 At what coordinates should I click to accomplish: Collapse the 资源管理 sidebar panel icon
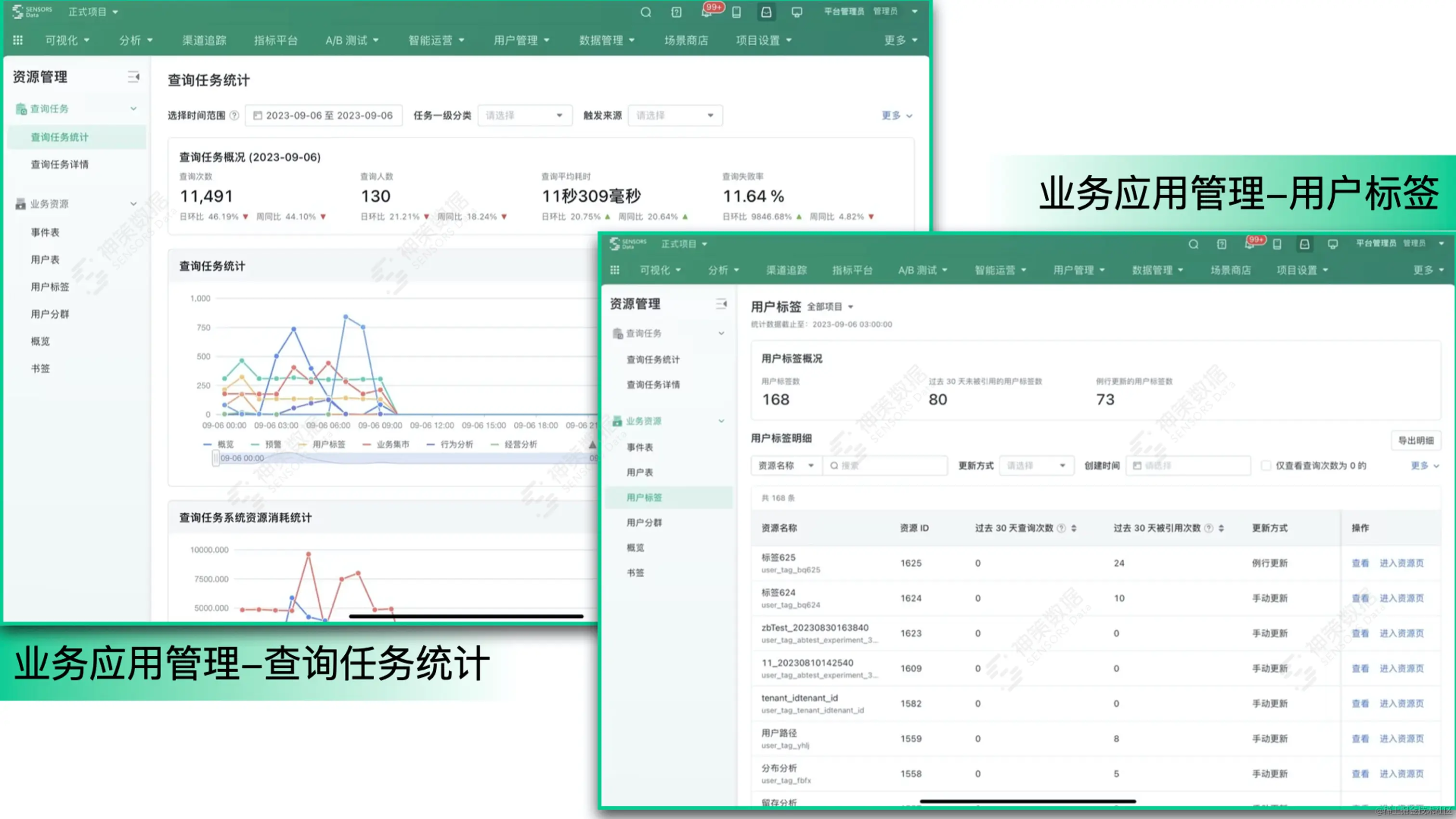133,77
